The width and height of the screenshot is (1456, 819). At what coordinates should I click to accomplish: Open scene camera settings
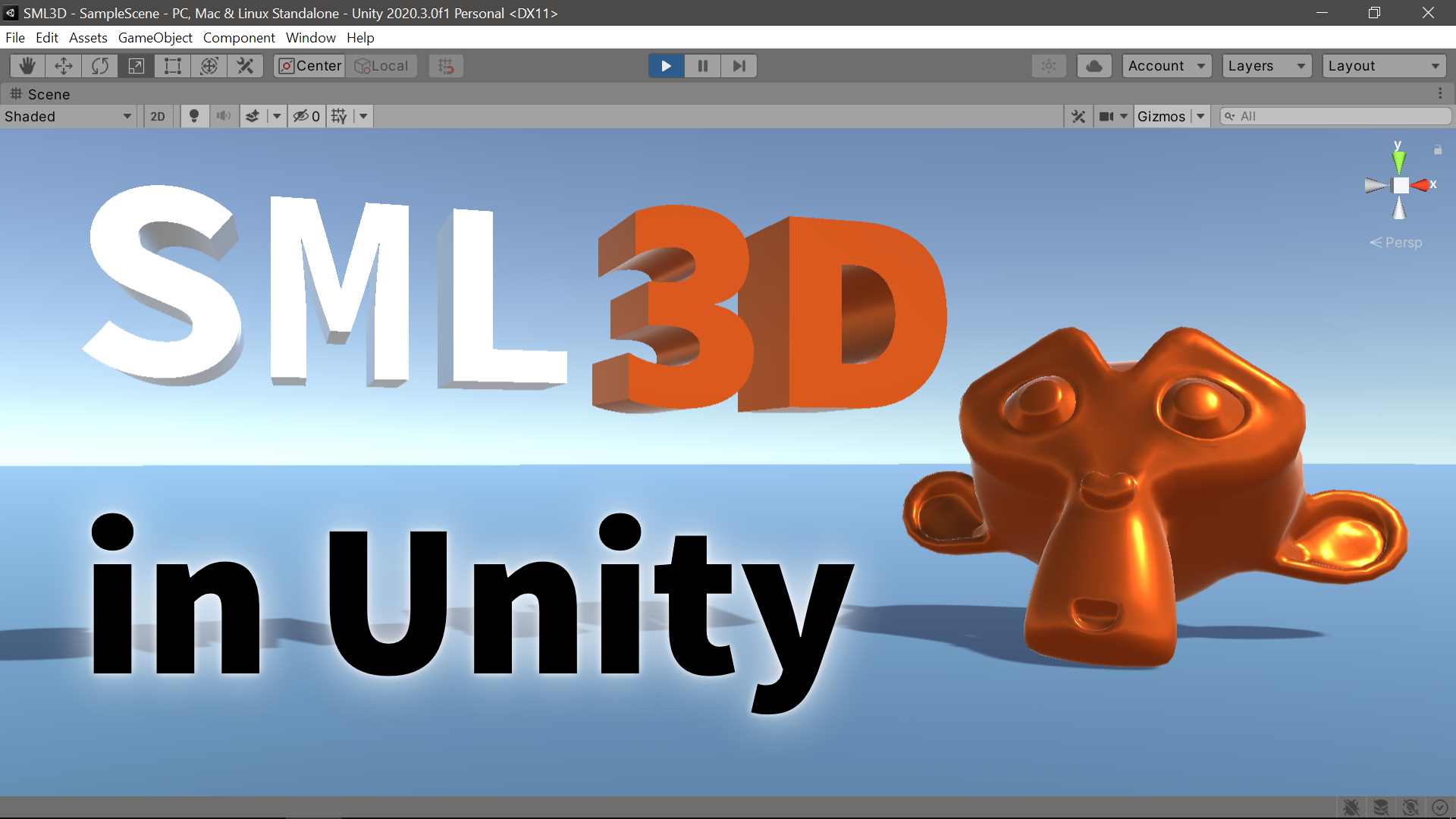tap(1107, 116)
